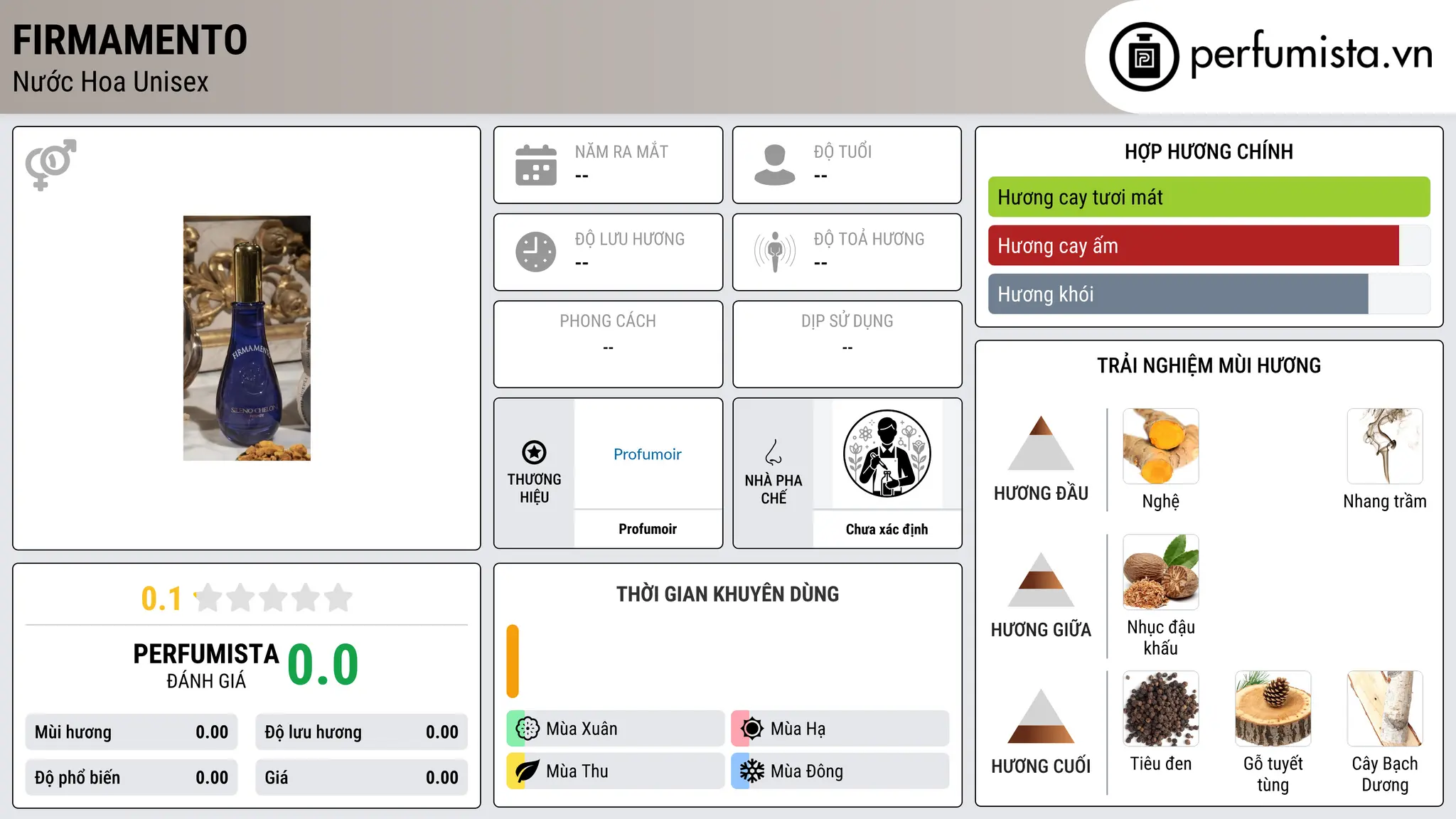This screenshot has width=1456, height=819.
Task: Click the Độ toả hương label
Action: (x=869, y=239)
